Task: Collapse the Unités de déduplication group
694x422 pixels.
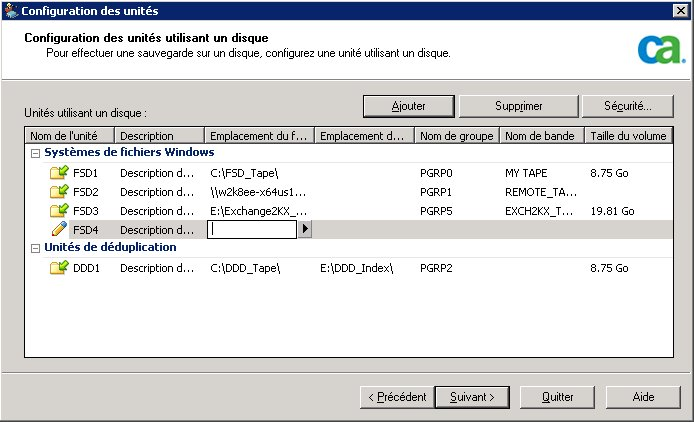Action: coord(36,248)
